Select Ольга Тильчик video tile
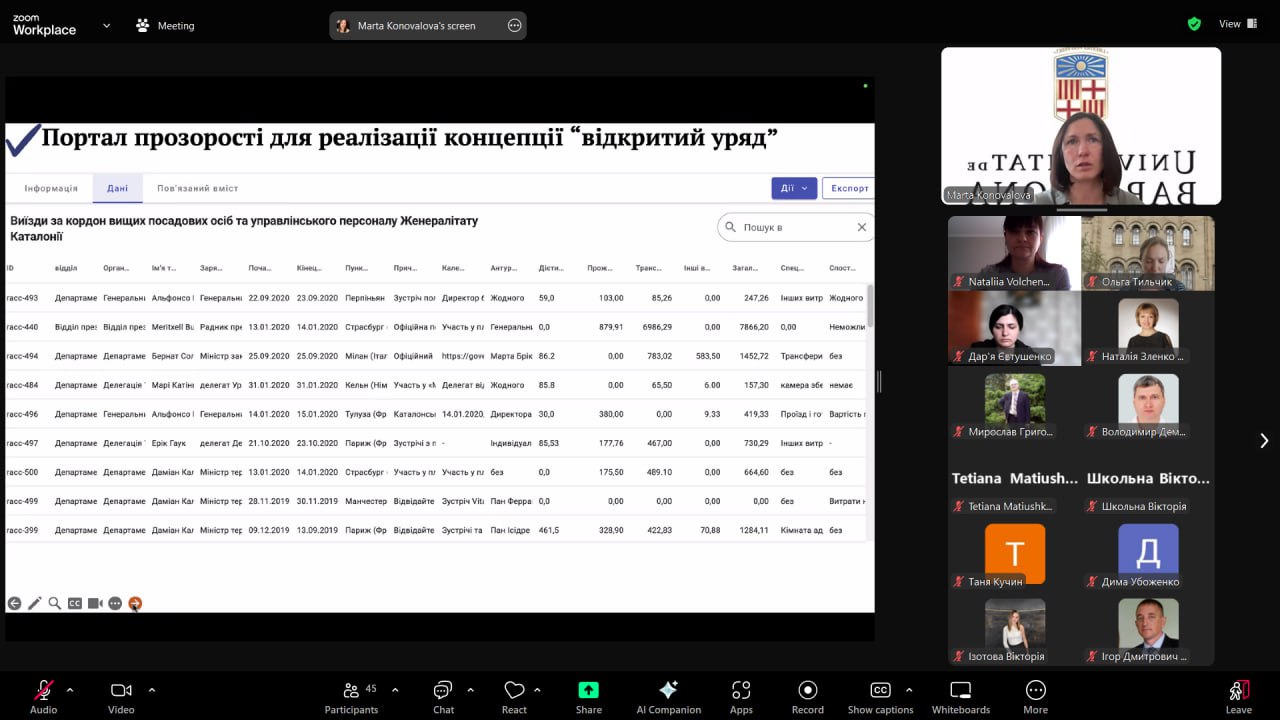 coord(1148,253)
